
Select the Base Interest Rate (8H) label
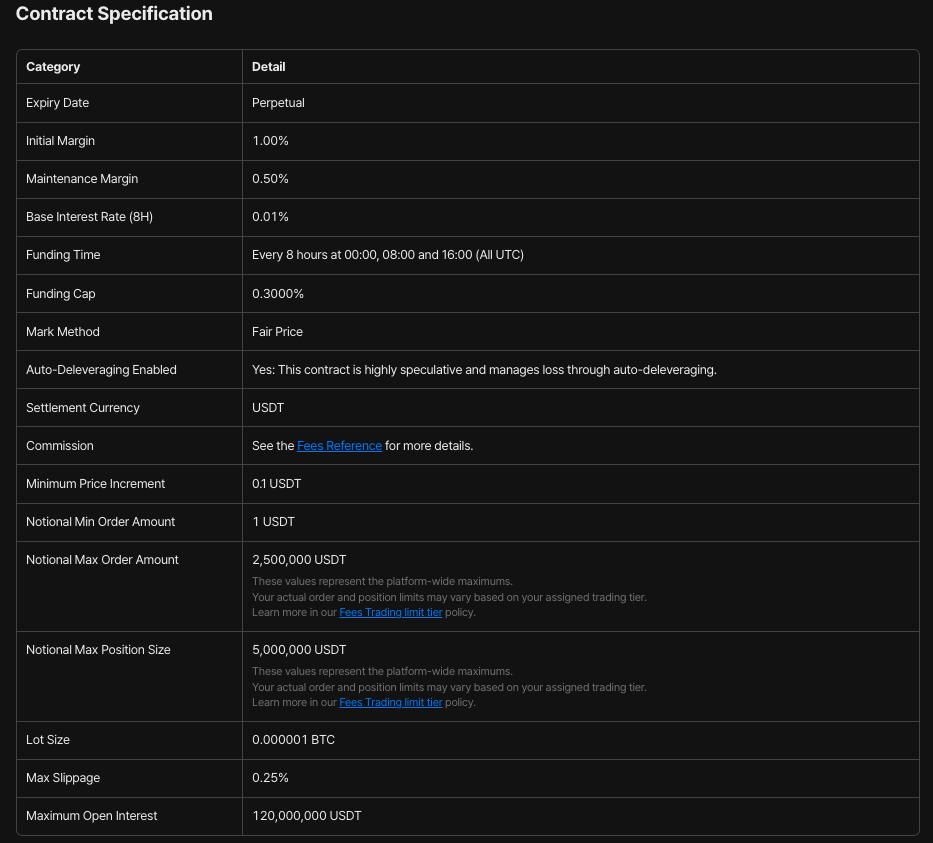point(89,217)
